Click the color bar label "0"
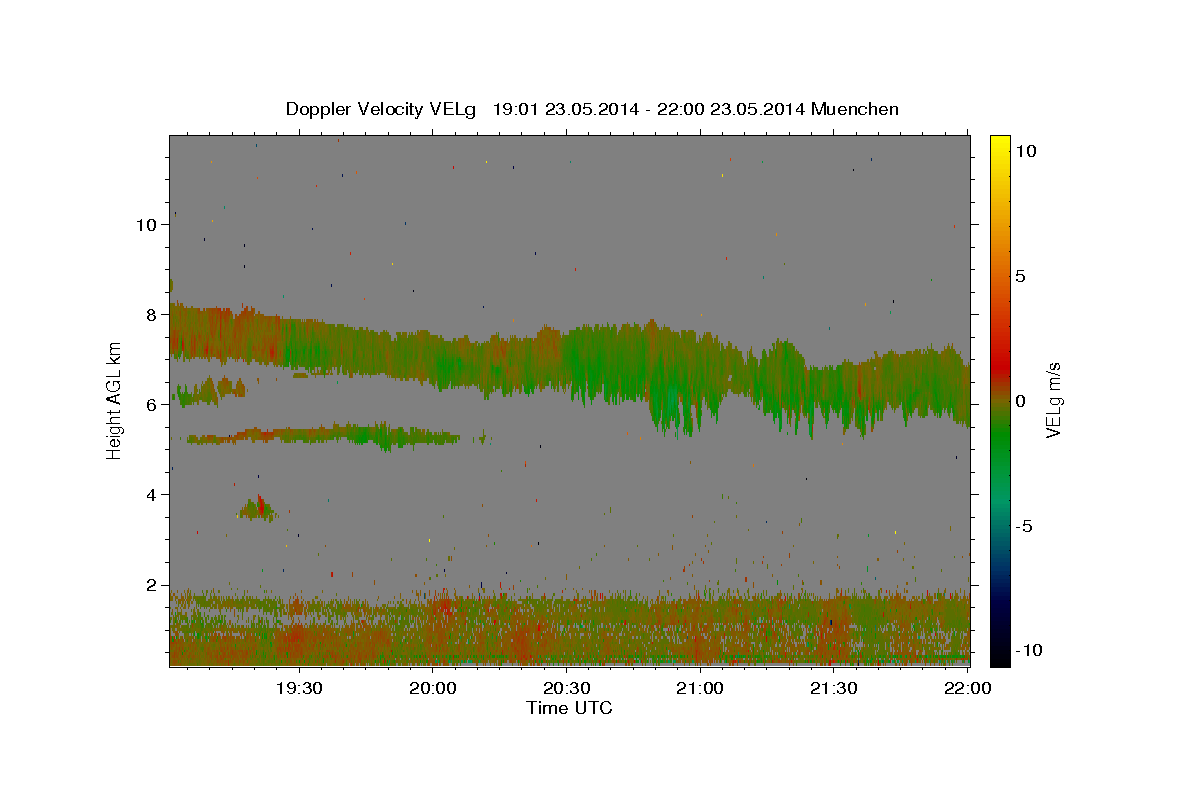The width and height of the screenshot is (1200, 800). pos(1022,401)
